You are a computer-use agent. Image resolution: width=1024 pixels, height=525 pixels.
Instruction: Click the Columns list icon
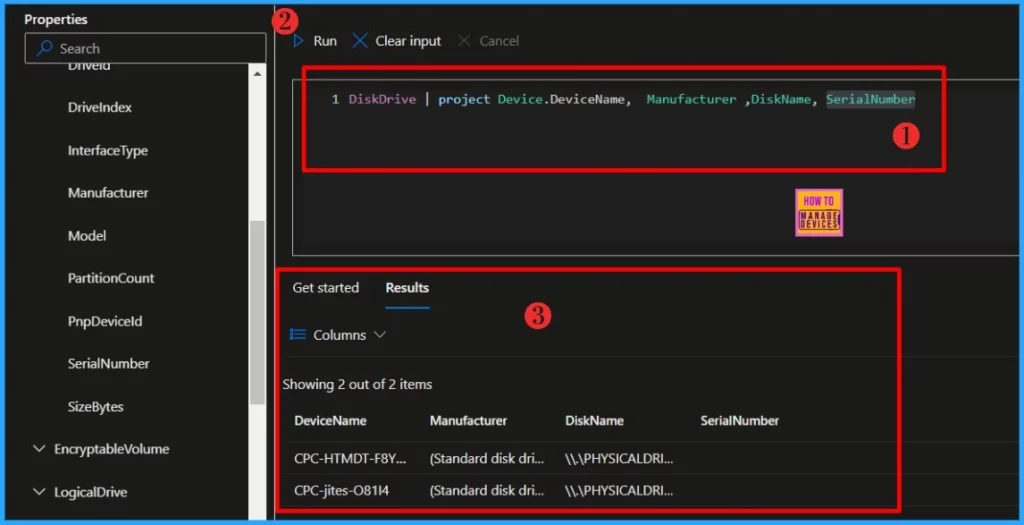298,335
